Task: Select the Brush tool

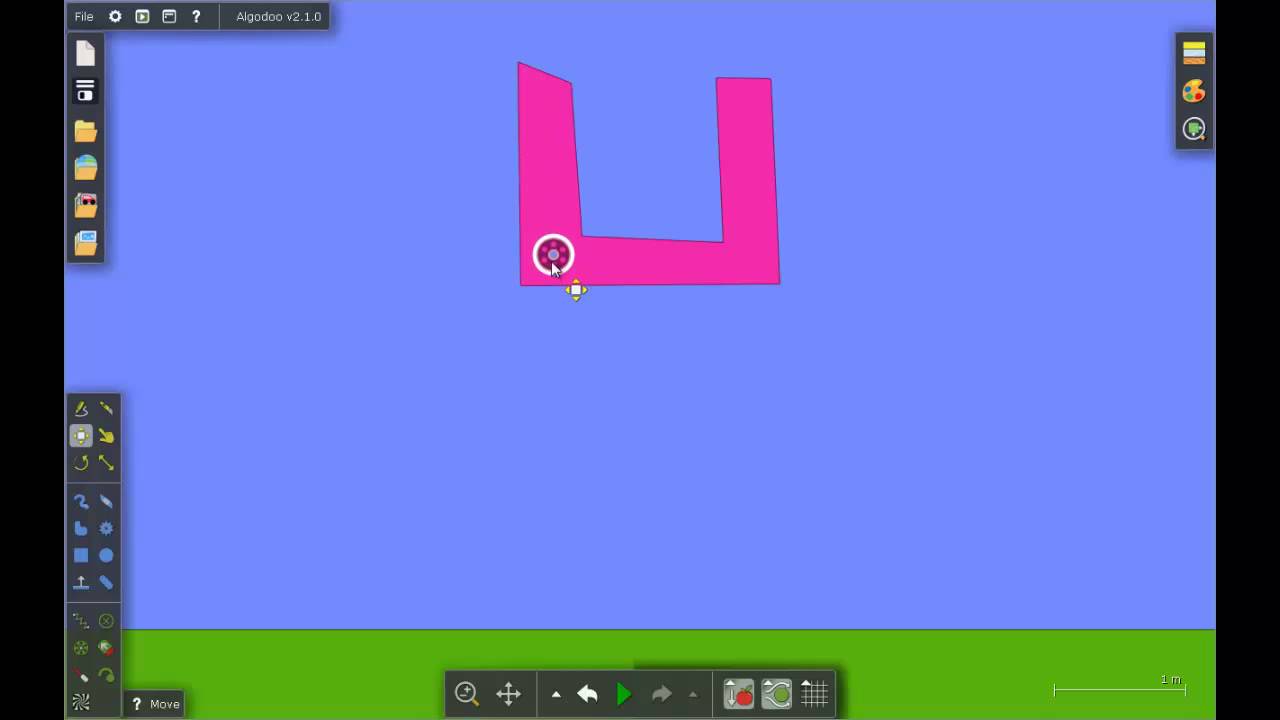Action: tap(81, 501)
